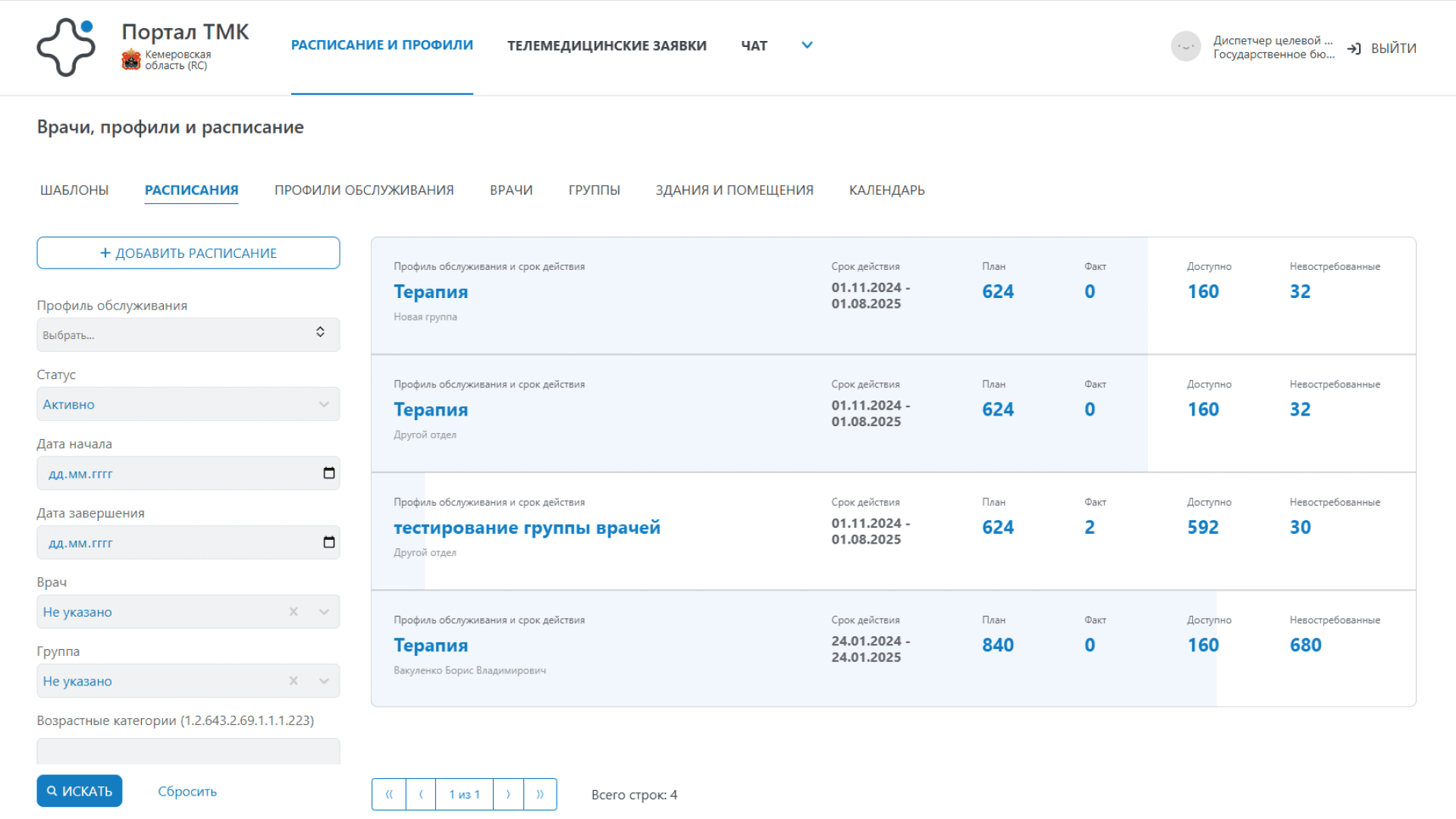This screenshot has height=819, width=1456.
Task: Go to first page with double arrow
Action: 389,794
